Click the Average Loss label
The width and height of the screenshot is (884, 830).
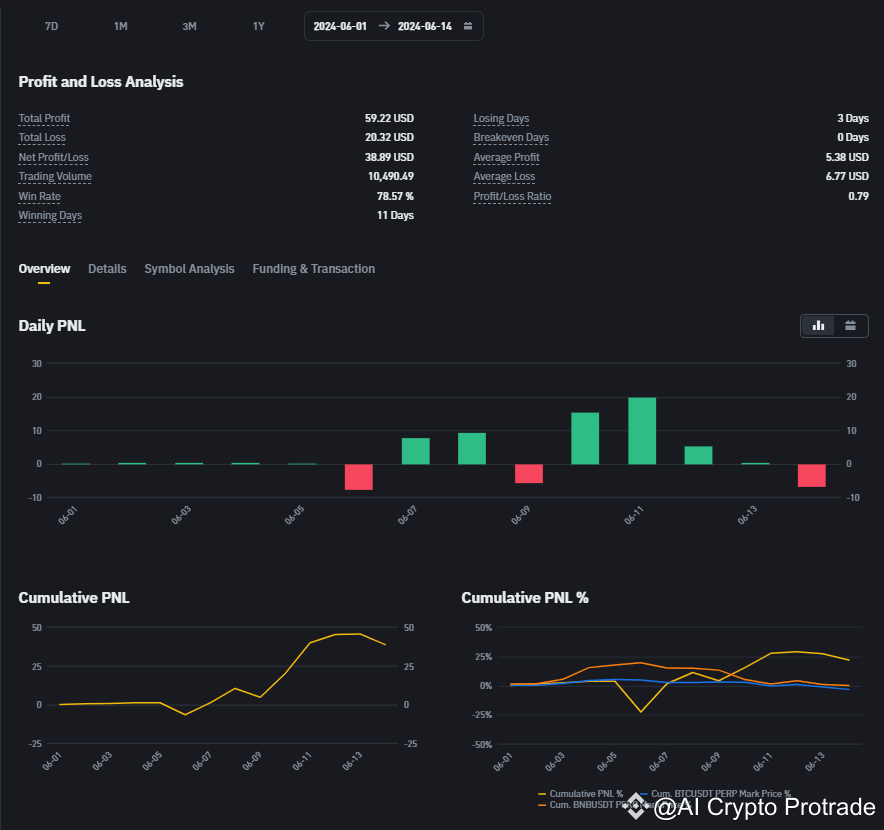[x=504, y=176]
